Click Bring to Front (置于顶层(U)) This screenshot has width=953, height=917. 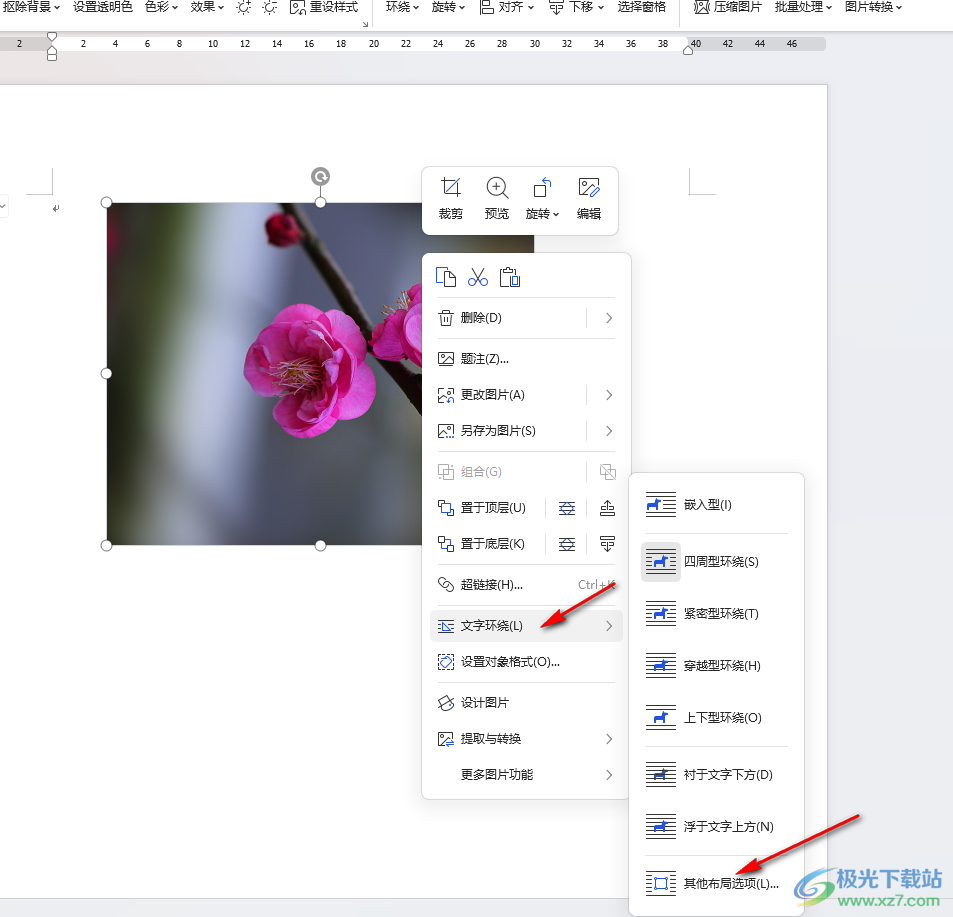(x=482, y=507)
